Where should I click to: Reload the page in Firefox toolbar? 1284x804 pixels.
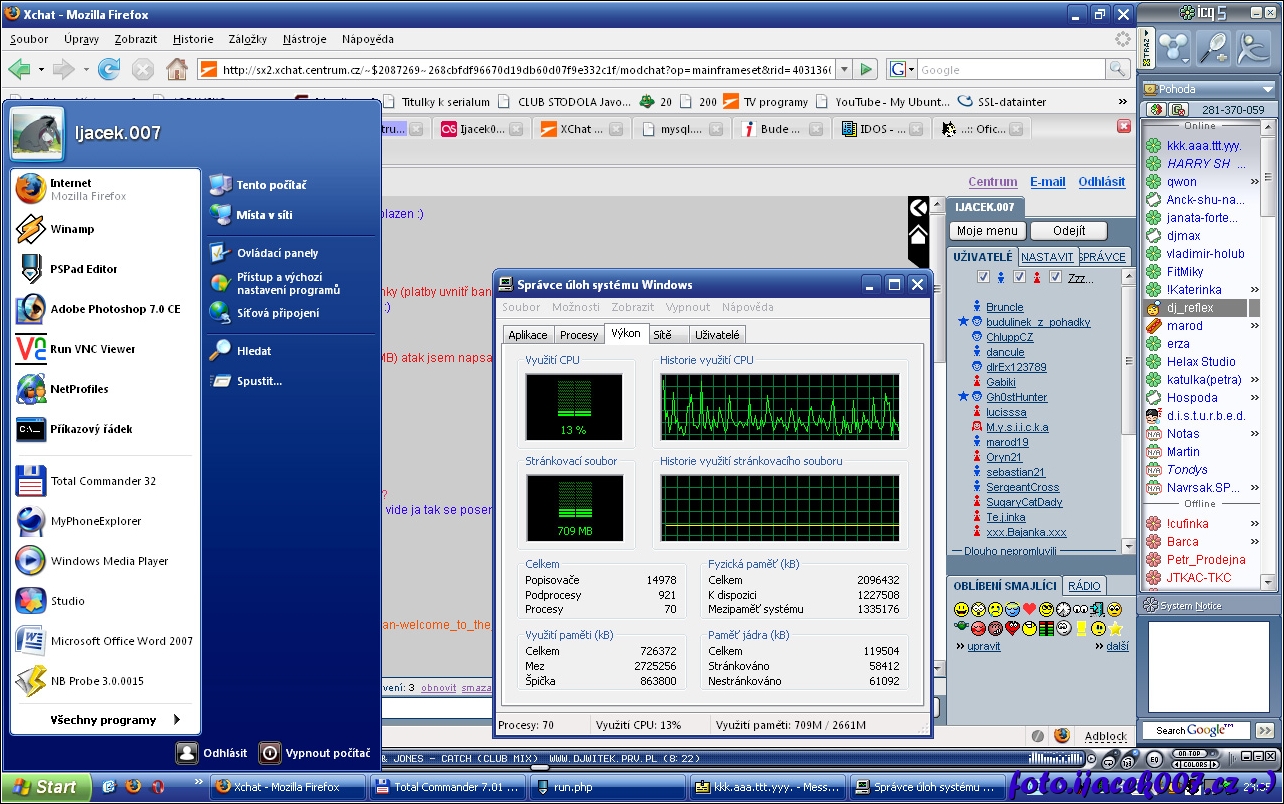[109, 69]
